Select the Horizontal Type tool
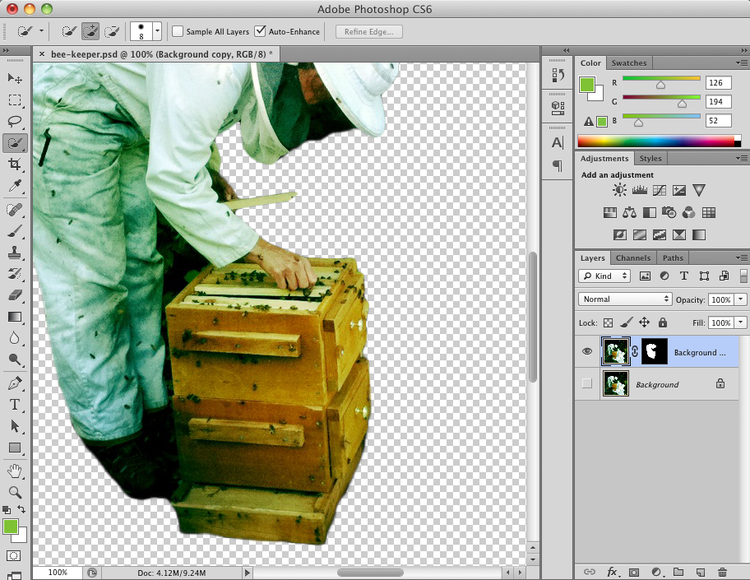This screenshot has width=750, height=580. point(15,404)
